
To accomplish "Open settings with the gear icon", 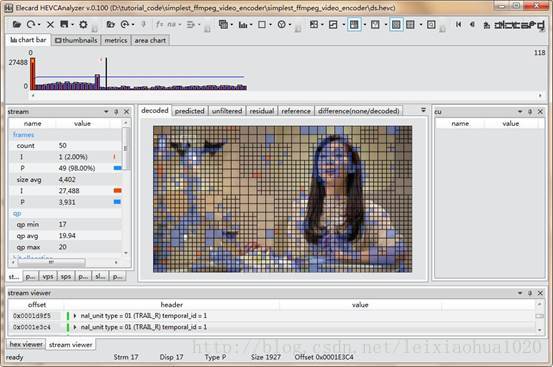I will 83,24.
